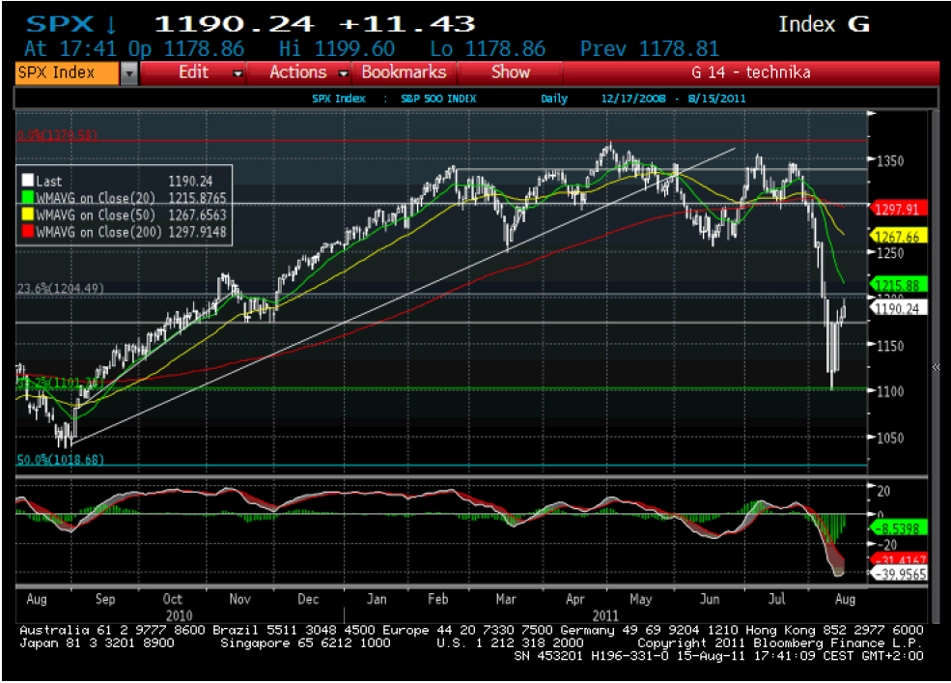
Task: Expand the Edit menu arrow
Action: pos(238,73)
